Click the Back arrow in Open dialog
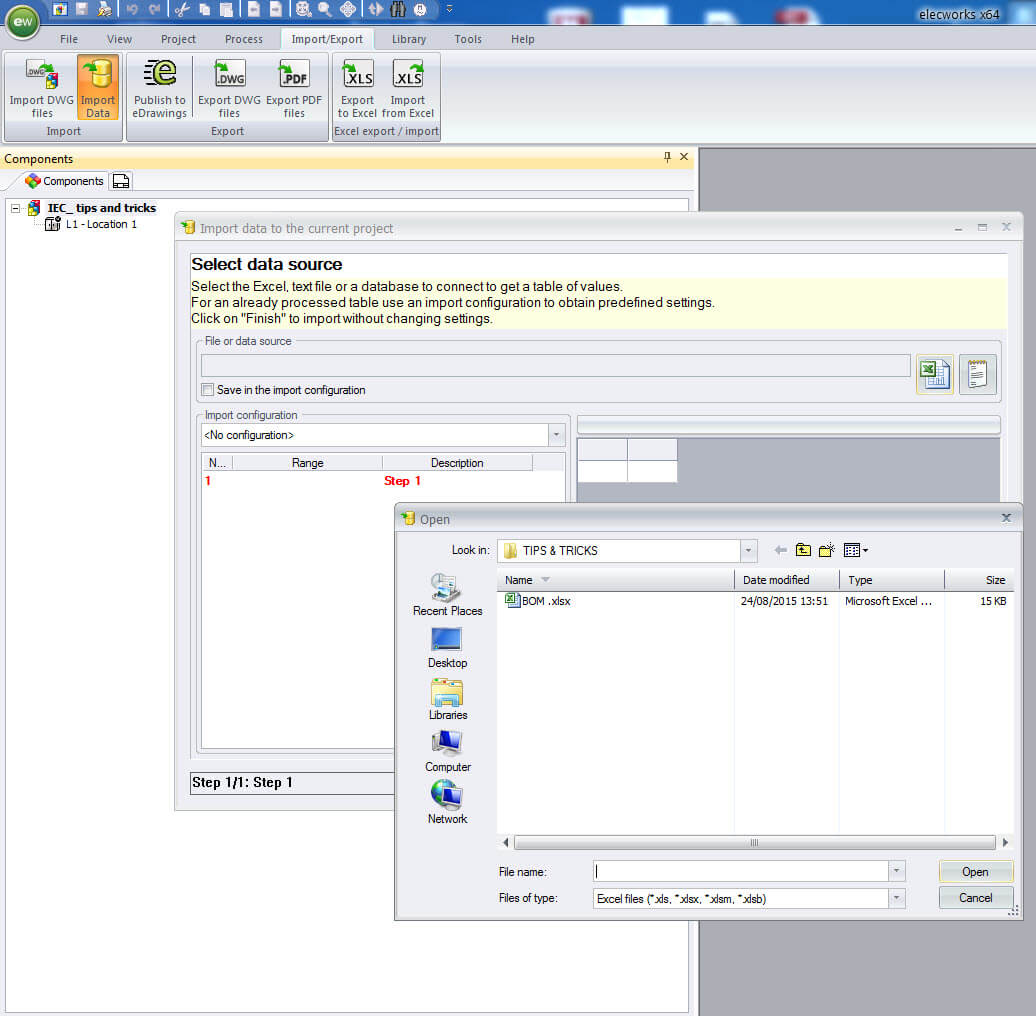1036x1016 pixels. tap(780, 550)
